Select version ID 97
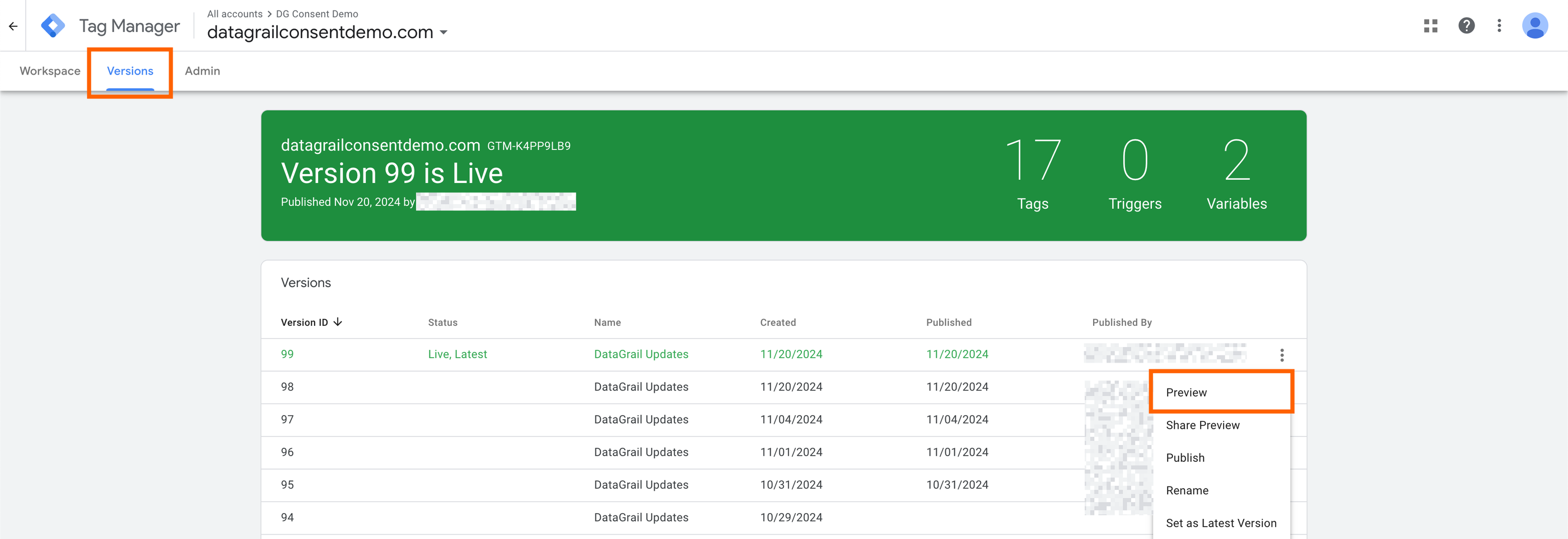 (287, 420)
